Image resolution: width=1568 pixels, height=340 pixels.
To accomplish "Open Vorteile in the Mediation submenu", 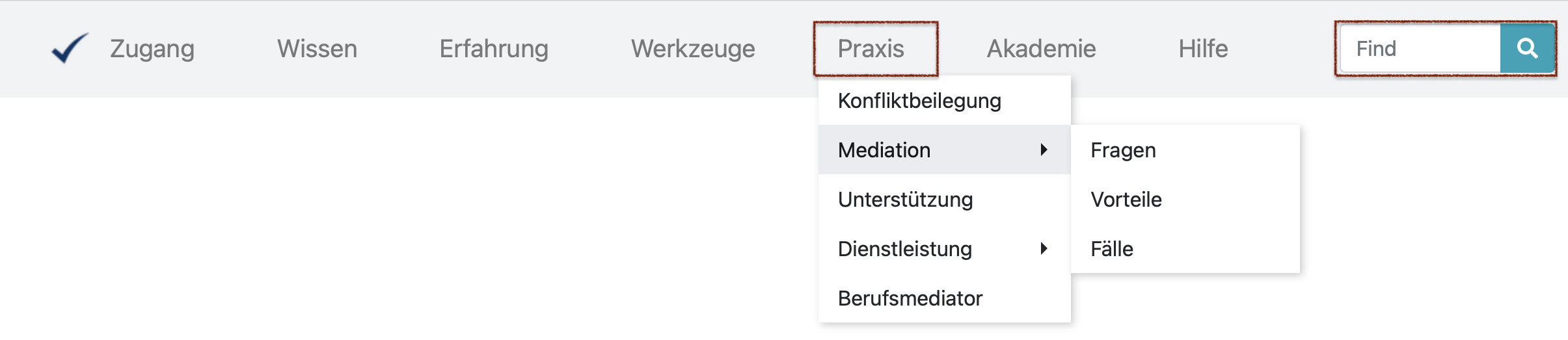I will (x=1126, y=200).
